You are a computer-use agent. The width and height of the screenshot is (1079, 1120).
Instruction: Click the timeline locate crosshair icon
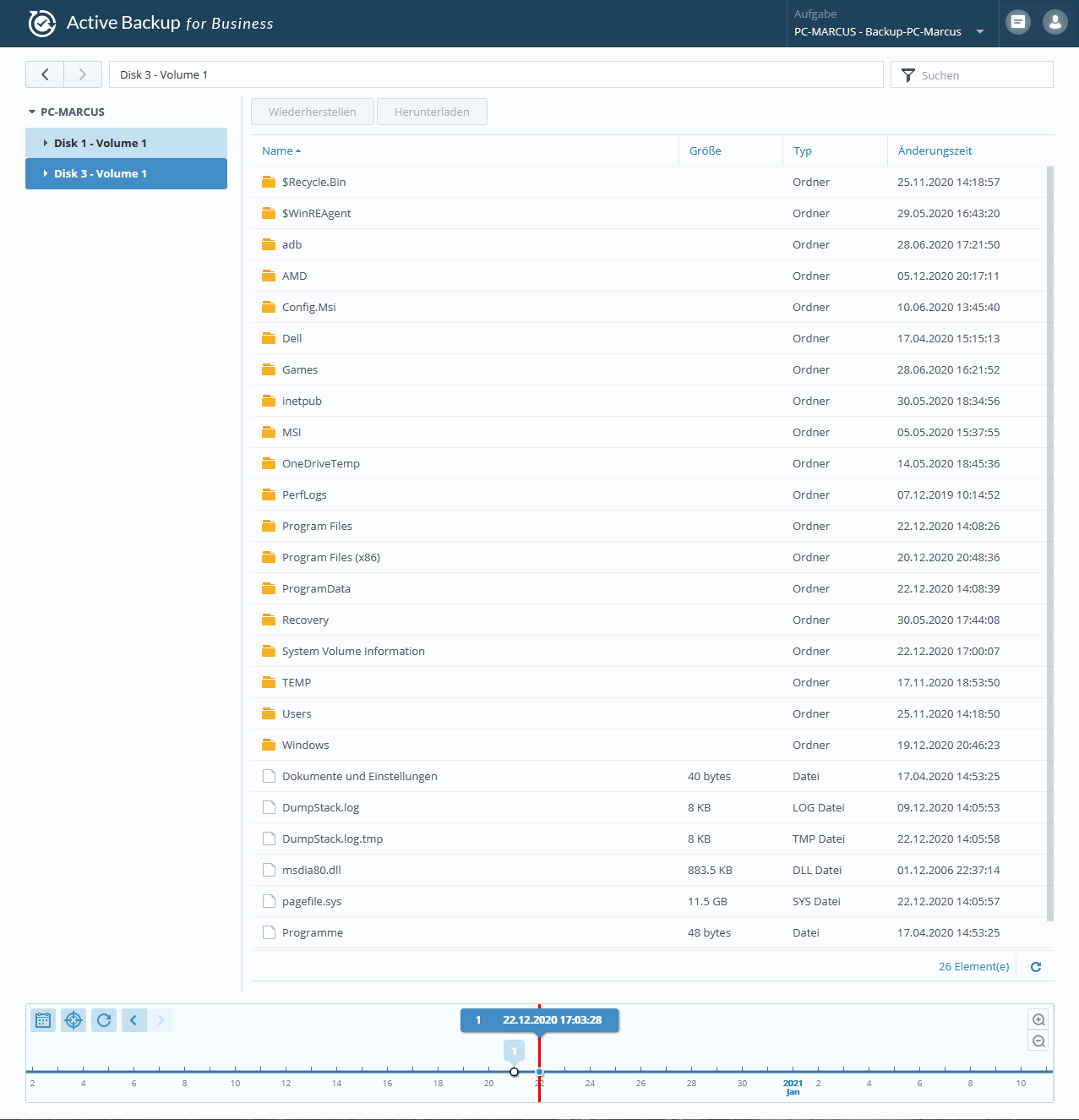(74, 1020)
